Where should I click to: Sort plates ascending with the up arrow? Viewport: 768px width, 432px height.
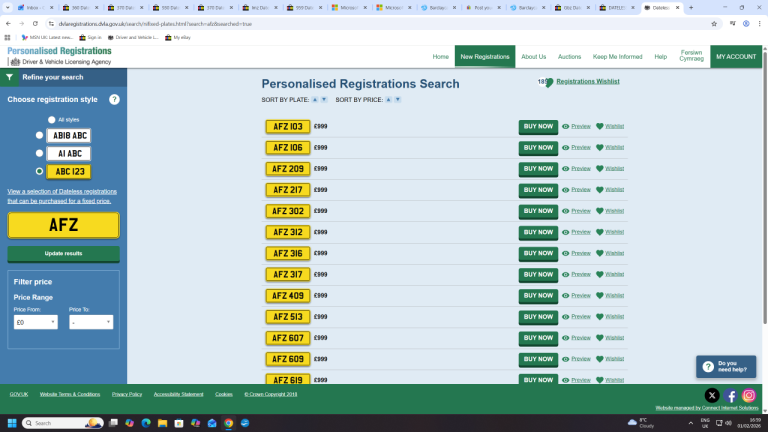point(315,99)
